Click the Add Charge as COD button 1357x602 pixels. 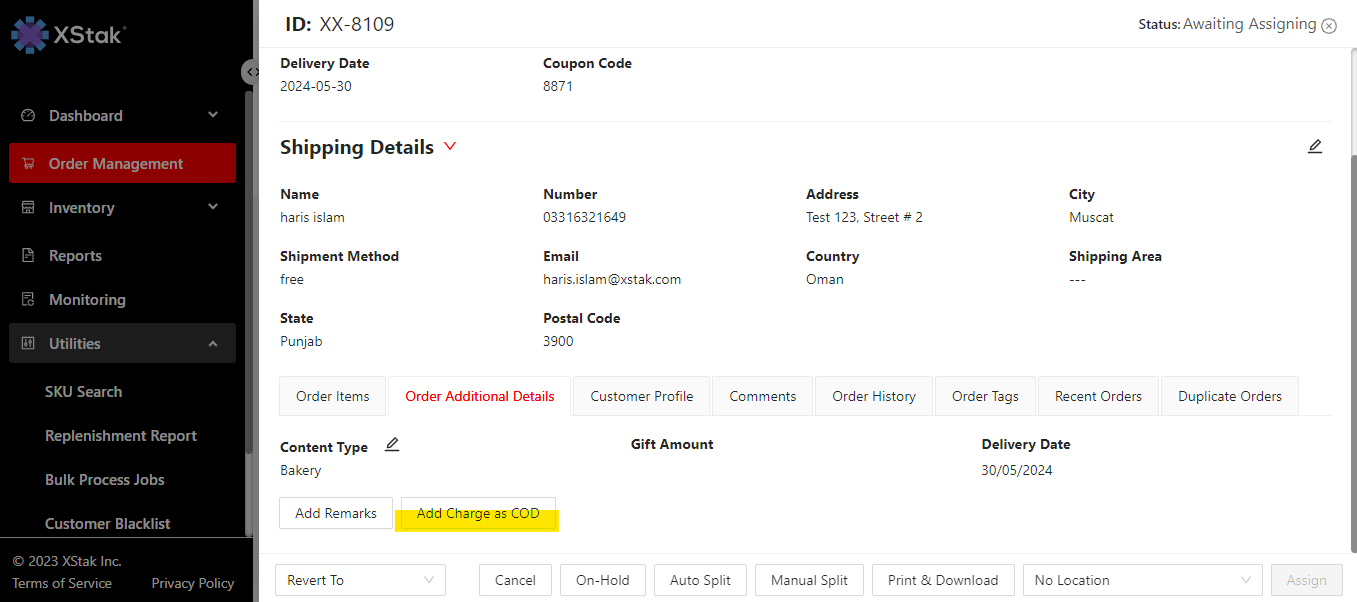[478, 513]
